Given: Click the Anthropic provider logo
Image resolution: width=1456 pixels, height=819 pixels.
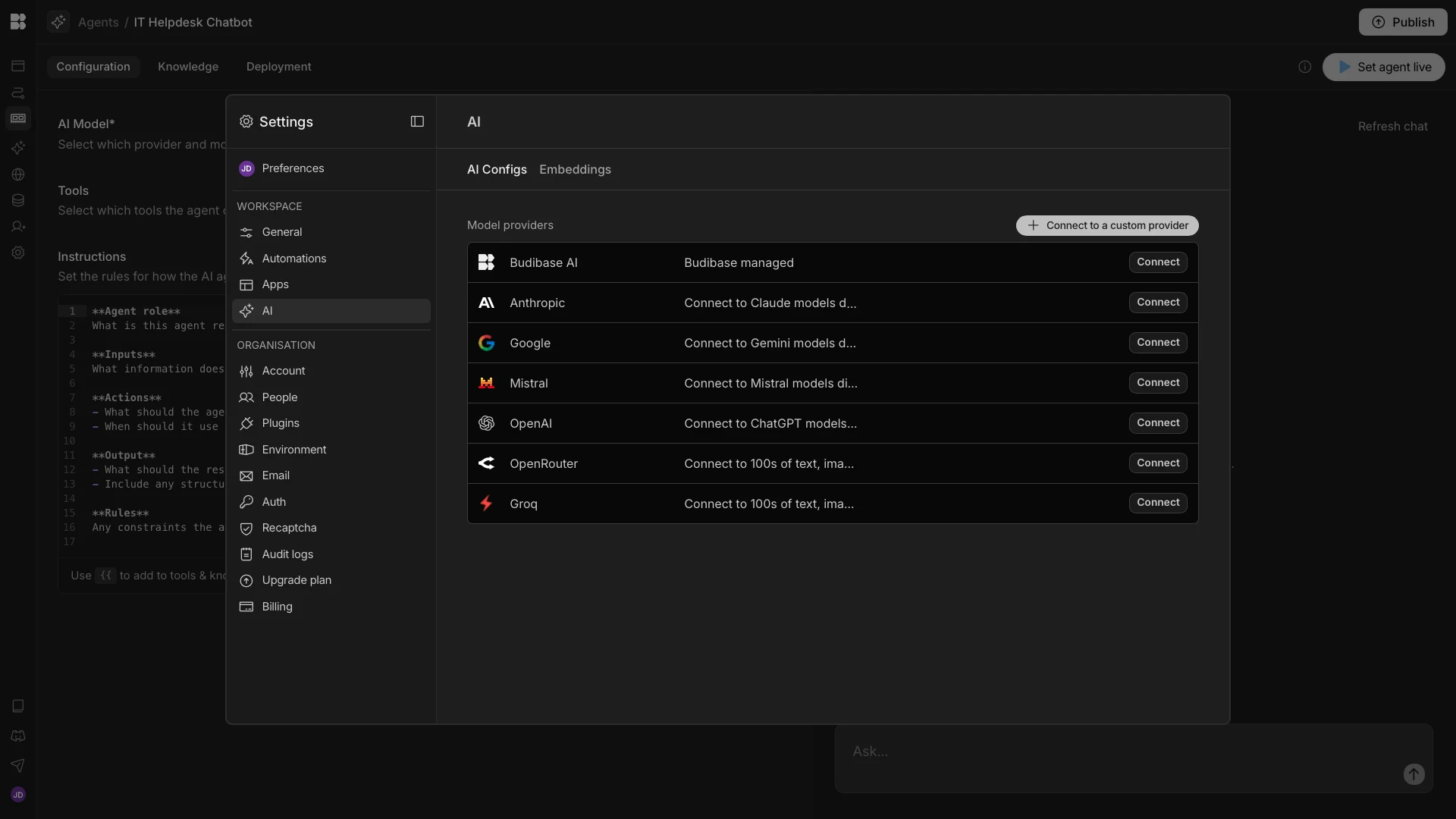Looking at the screenshot, I should coord(487,303).
